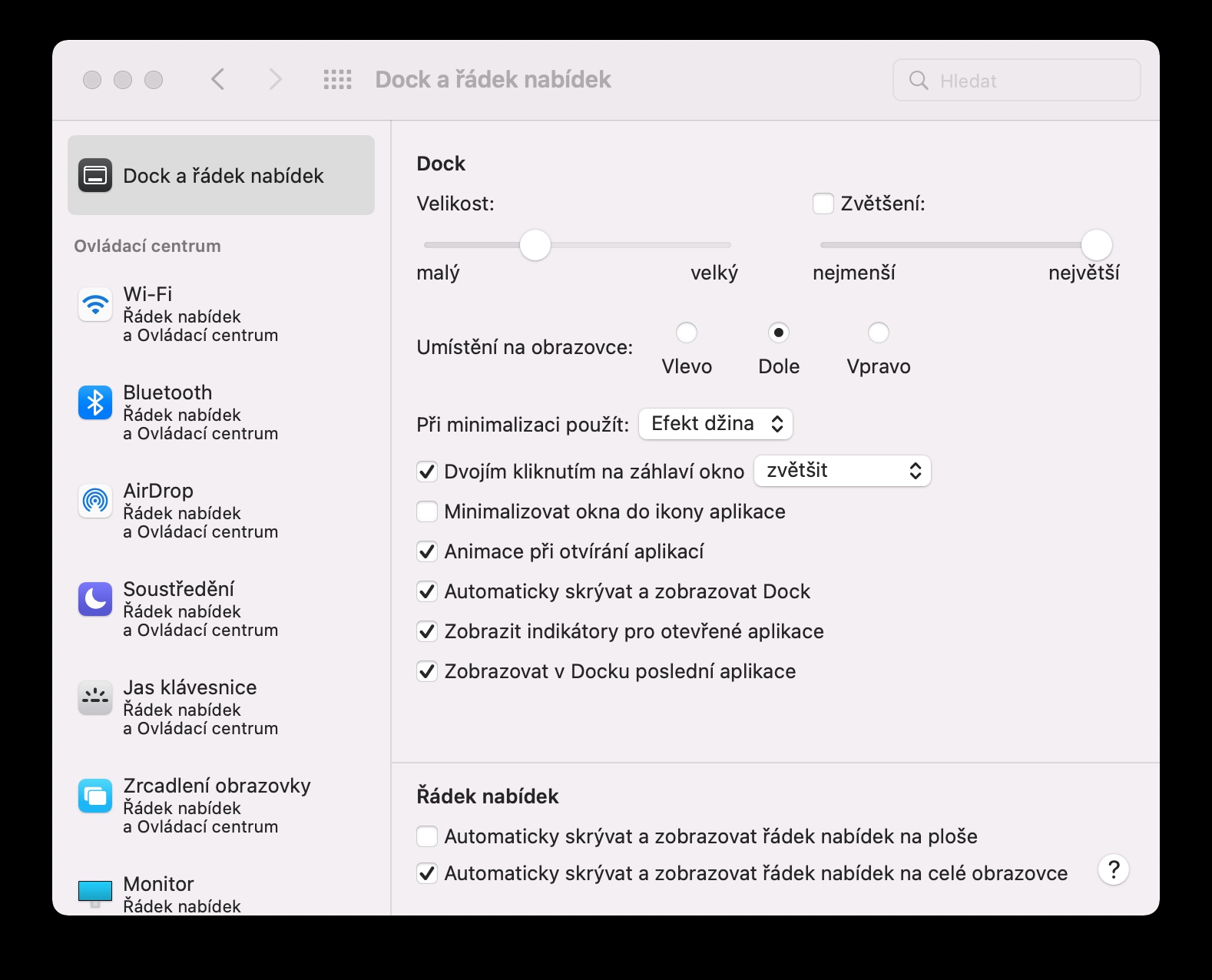Viewport: 1212px width, 980px height.
Task: Open the zvětšit double-click action dropdown
Action: (843, 471)
